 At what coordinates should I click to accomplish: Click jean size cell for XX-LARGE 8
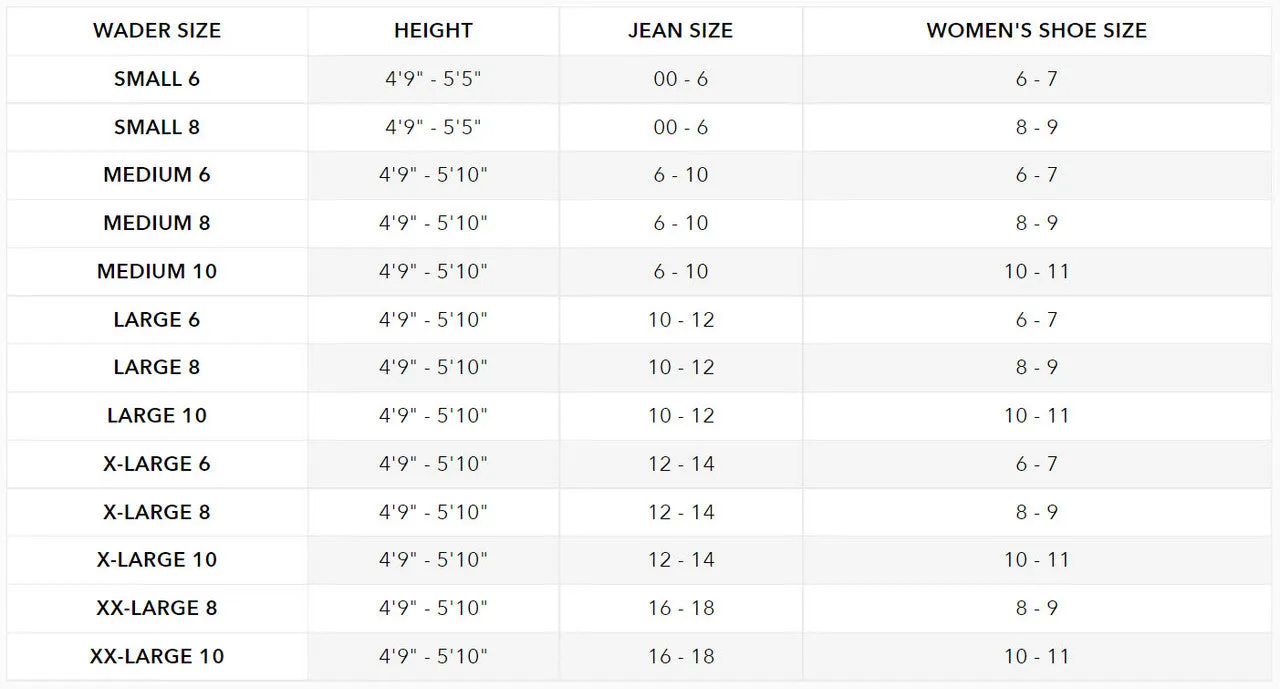coord(681,608)
